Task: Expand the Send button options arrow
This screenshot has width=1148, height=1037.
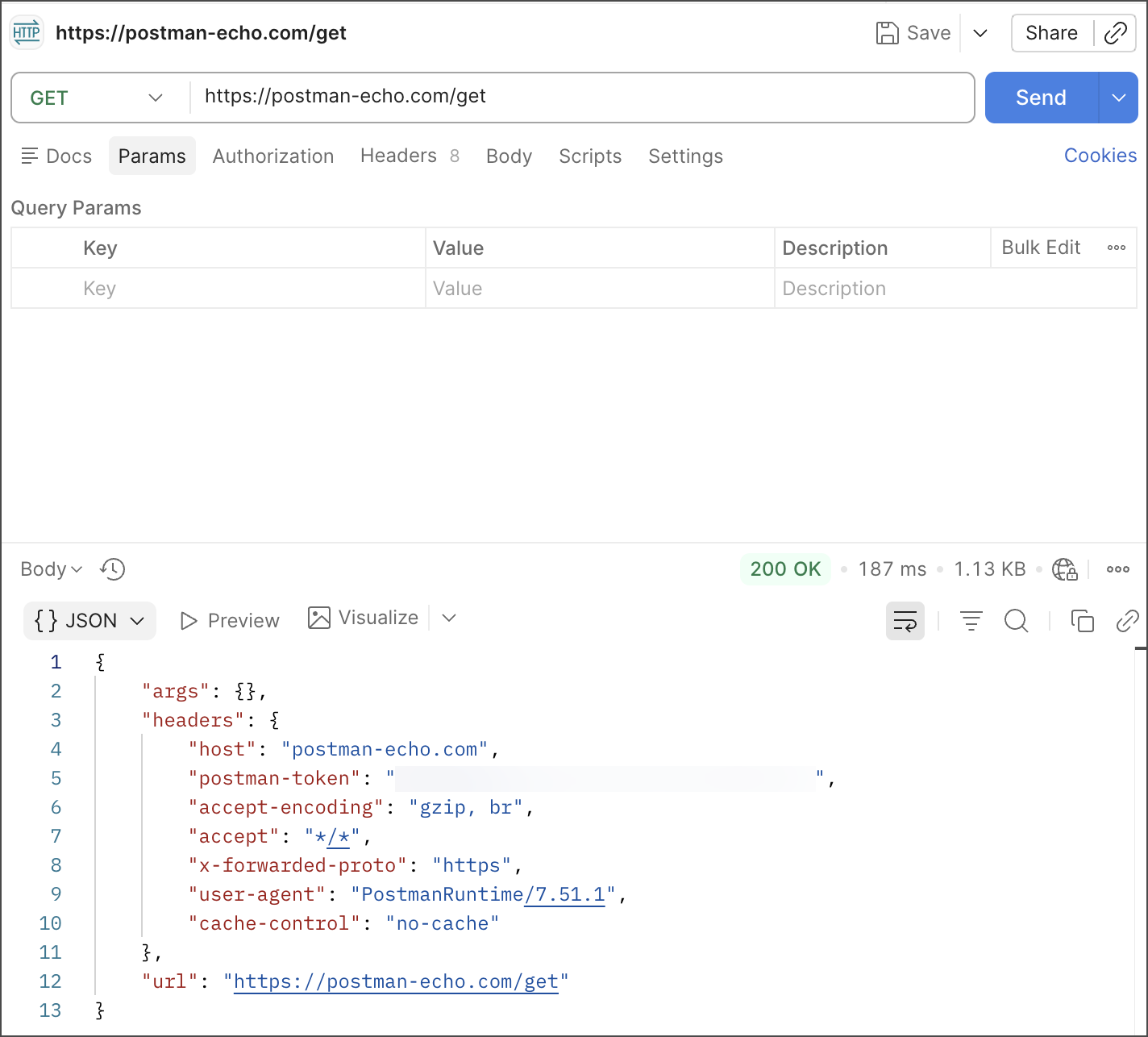Action: (x=1119, y=98)
